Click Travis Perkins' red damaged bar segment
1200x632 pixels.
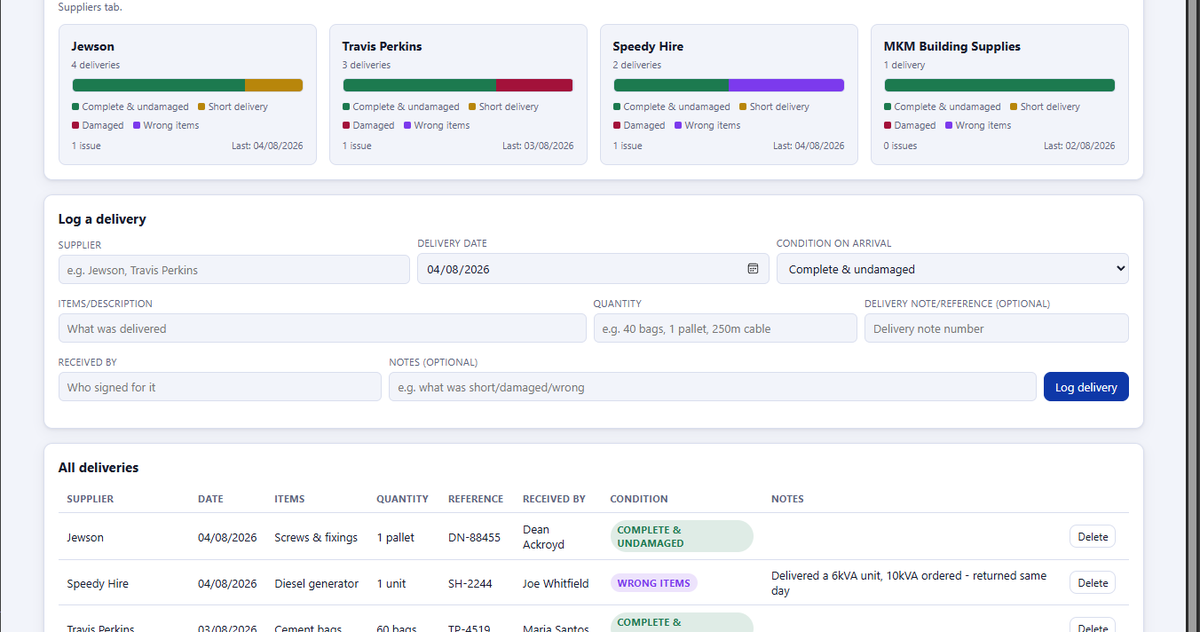[534, 85]
